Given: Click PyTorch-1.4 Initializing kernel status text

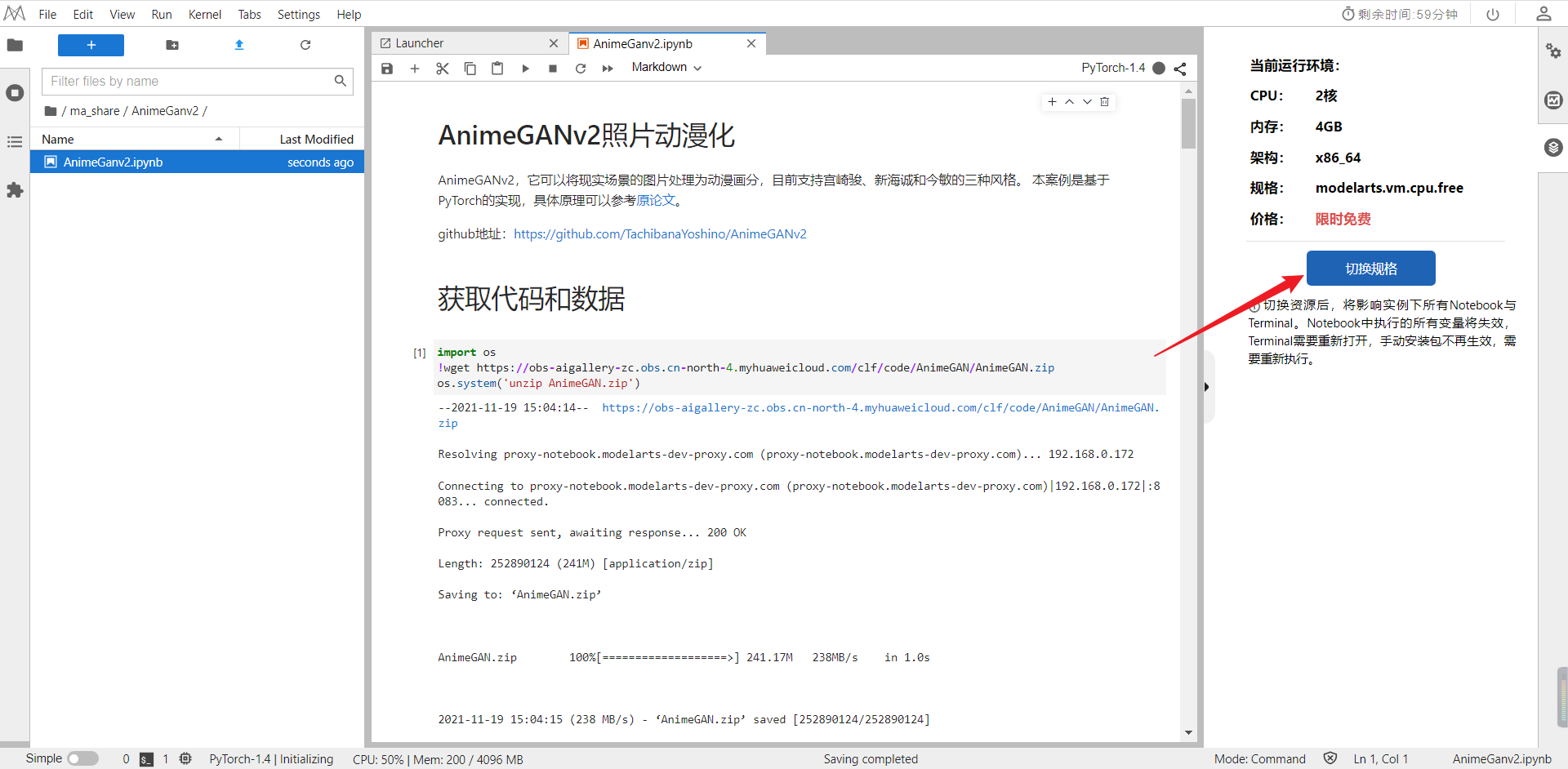Looking at the screenshot, I should (x=271, y=759).
